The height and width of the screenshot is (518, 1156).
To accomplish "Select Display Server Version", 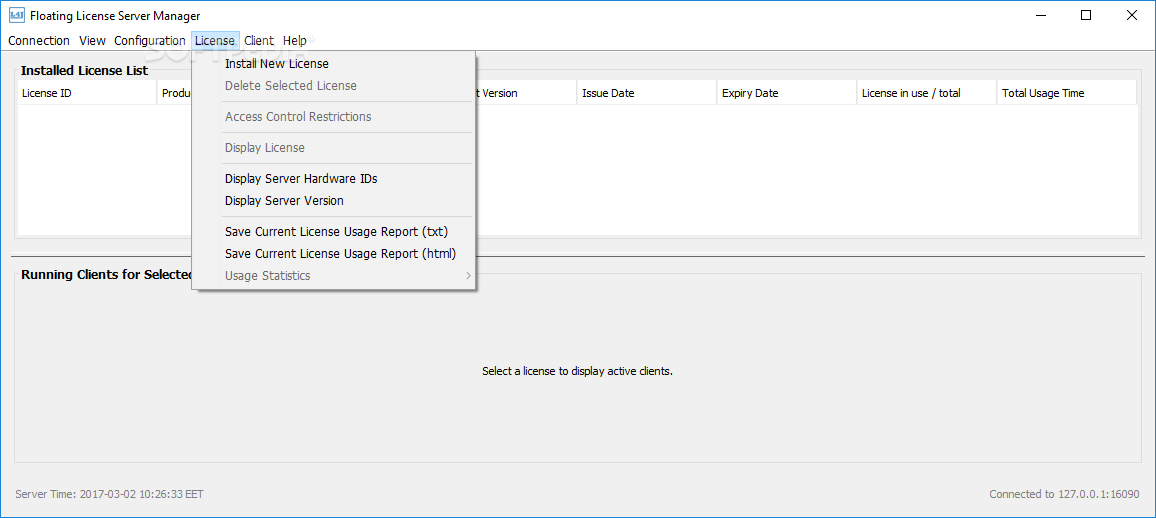I will coord(284,201).
